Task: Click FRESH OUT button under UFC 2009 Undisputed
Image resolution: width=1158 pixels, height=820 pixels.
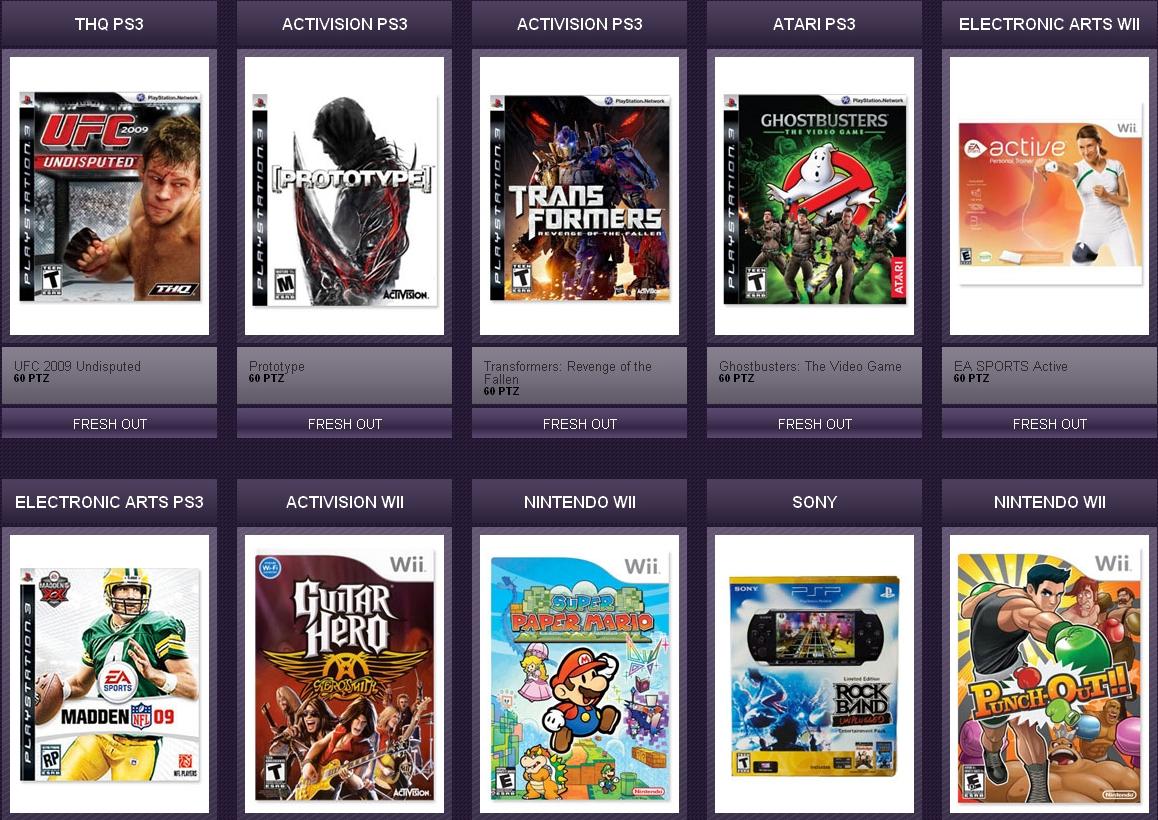Action: tap(109, 424)
